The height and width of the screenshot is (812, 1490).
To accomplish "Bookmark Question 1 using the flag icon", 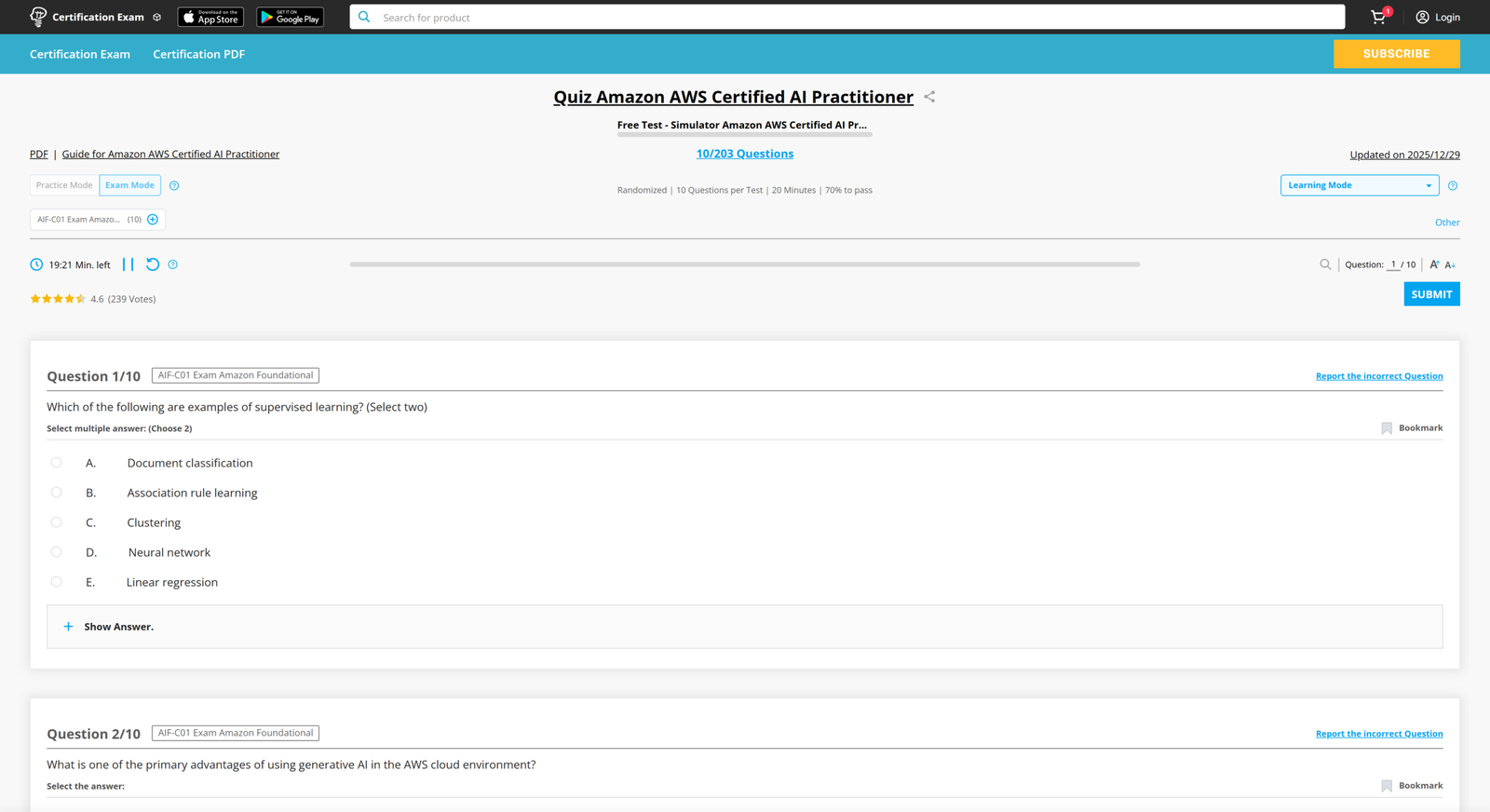I will point(1387,428).
